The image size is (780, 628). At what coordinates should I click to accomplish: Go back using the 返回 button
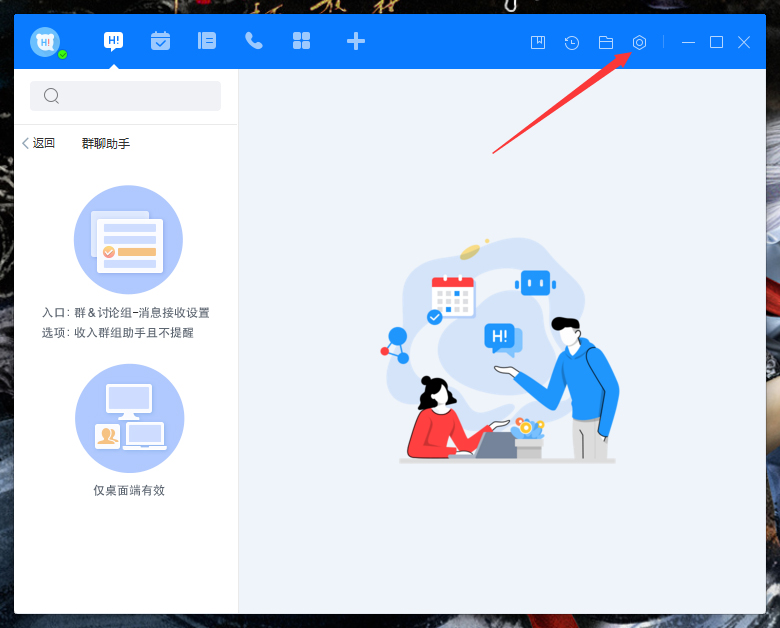(39, 143)
